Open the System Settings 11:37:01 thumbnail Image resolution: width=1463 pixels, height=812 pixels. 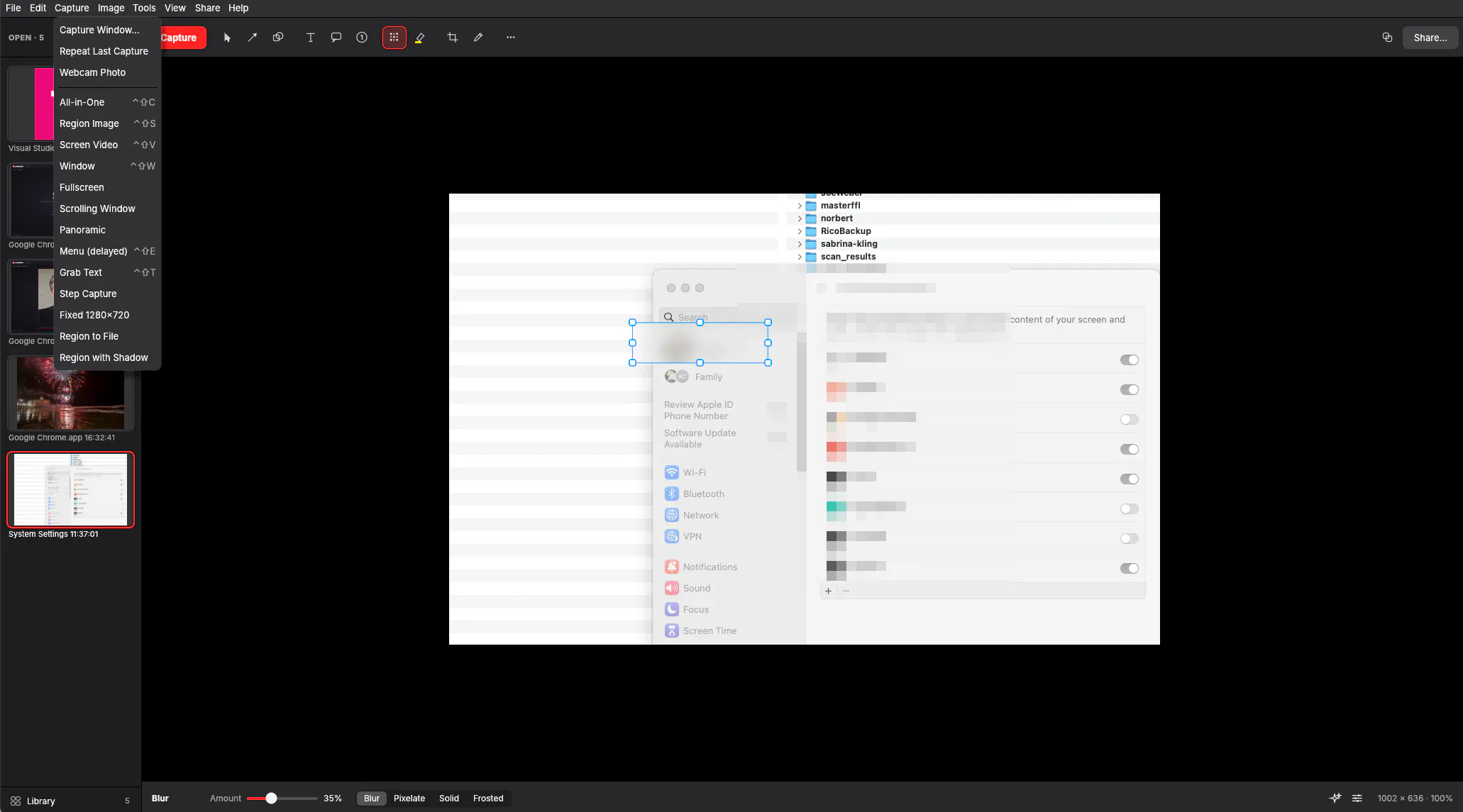70,489
